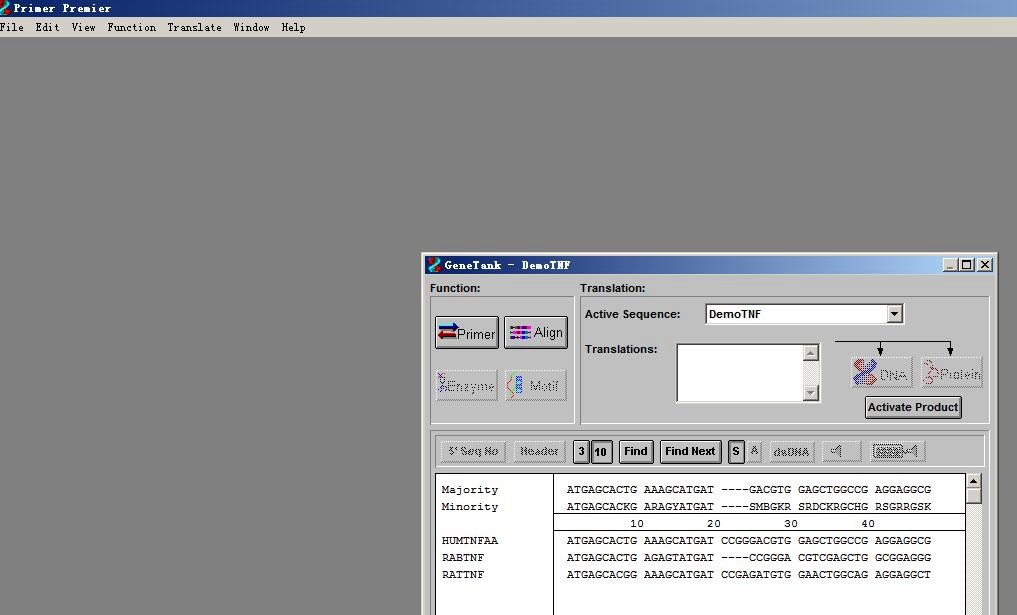Click the Primer Premier application icon
1017x615 pixels.
point(5,8)
